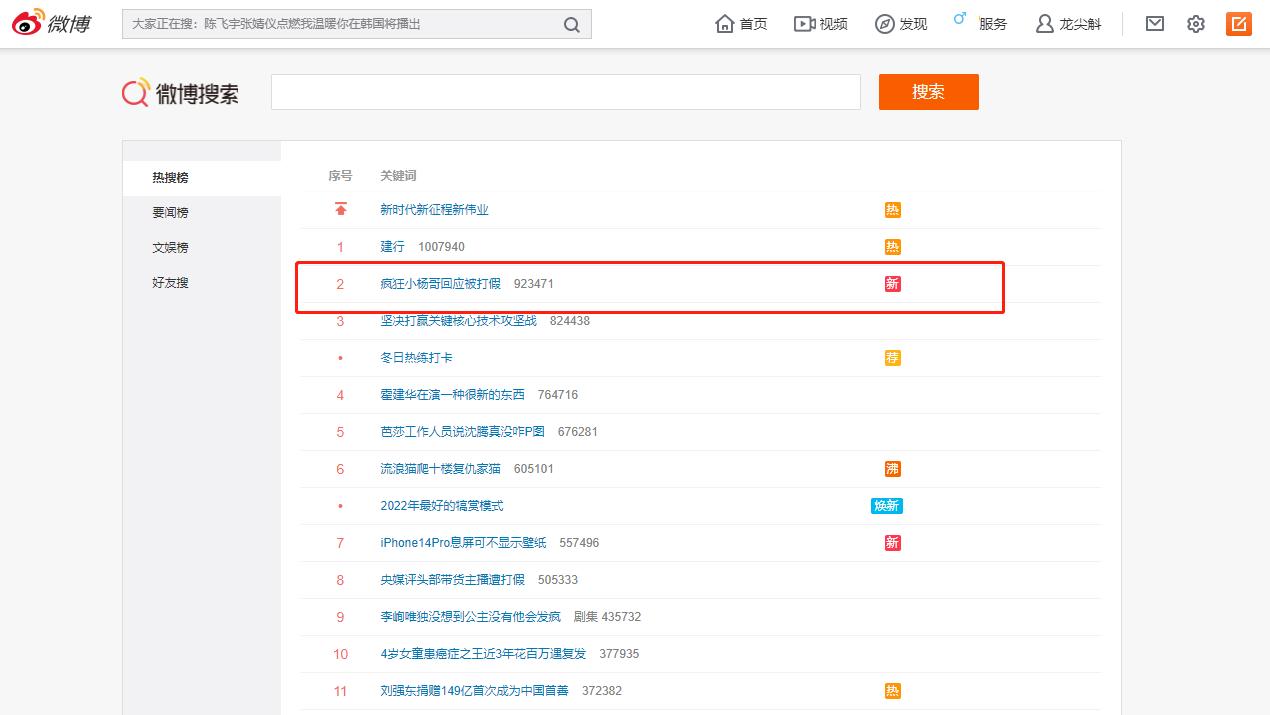Screen dimensions: 1270x715
Task: Click the 微博搜索 flame logo
Action: [x=134, y=91]
